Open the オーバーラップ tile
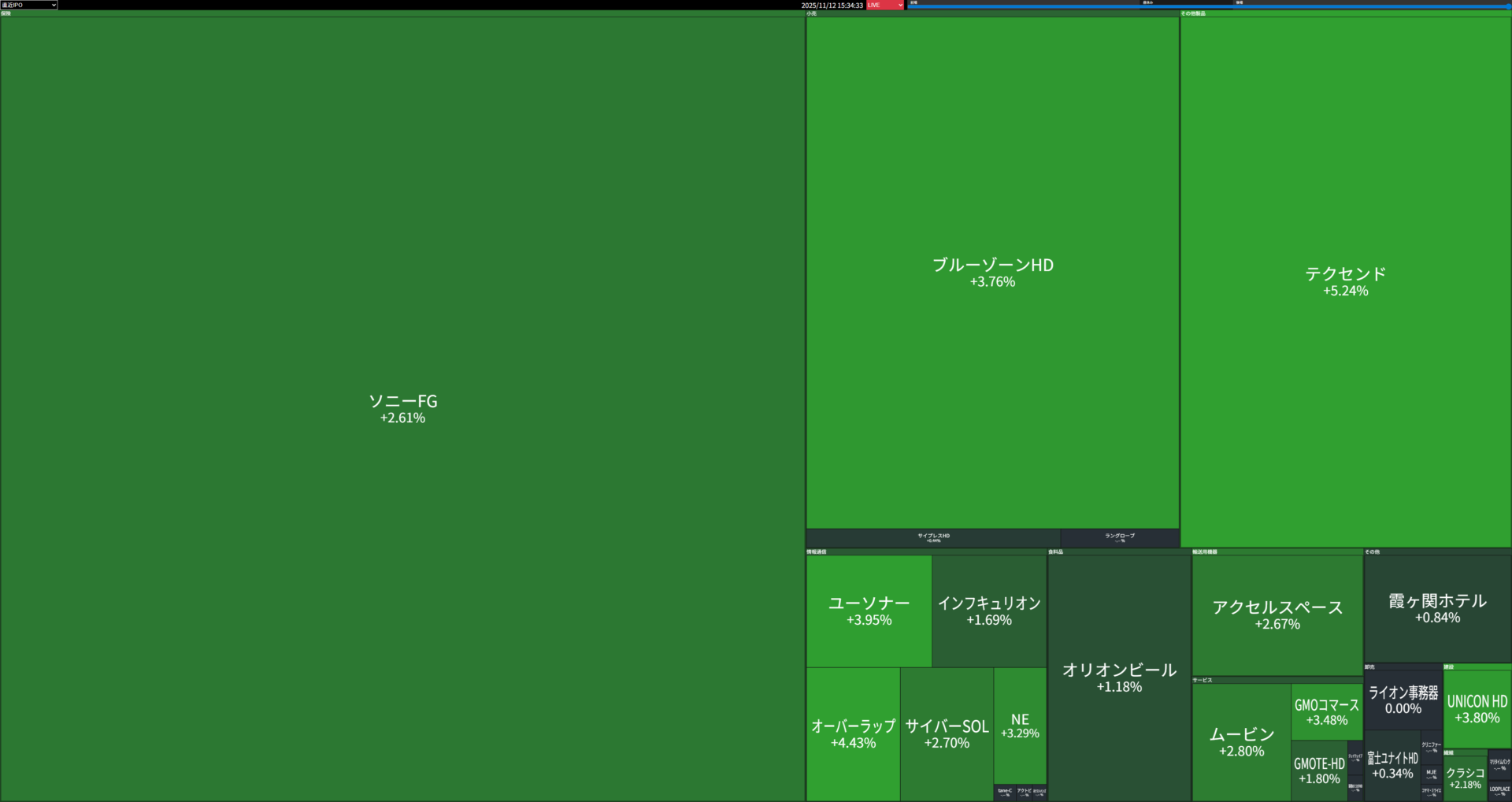1512x802 pixels. (853, 733)
